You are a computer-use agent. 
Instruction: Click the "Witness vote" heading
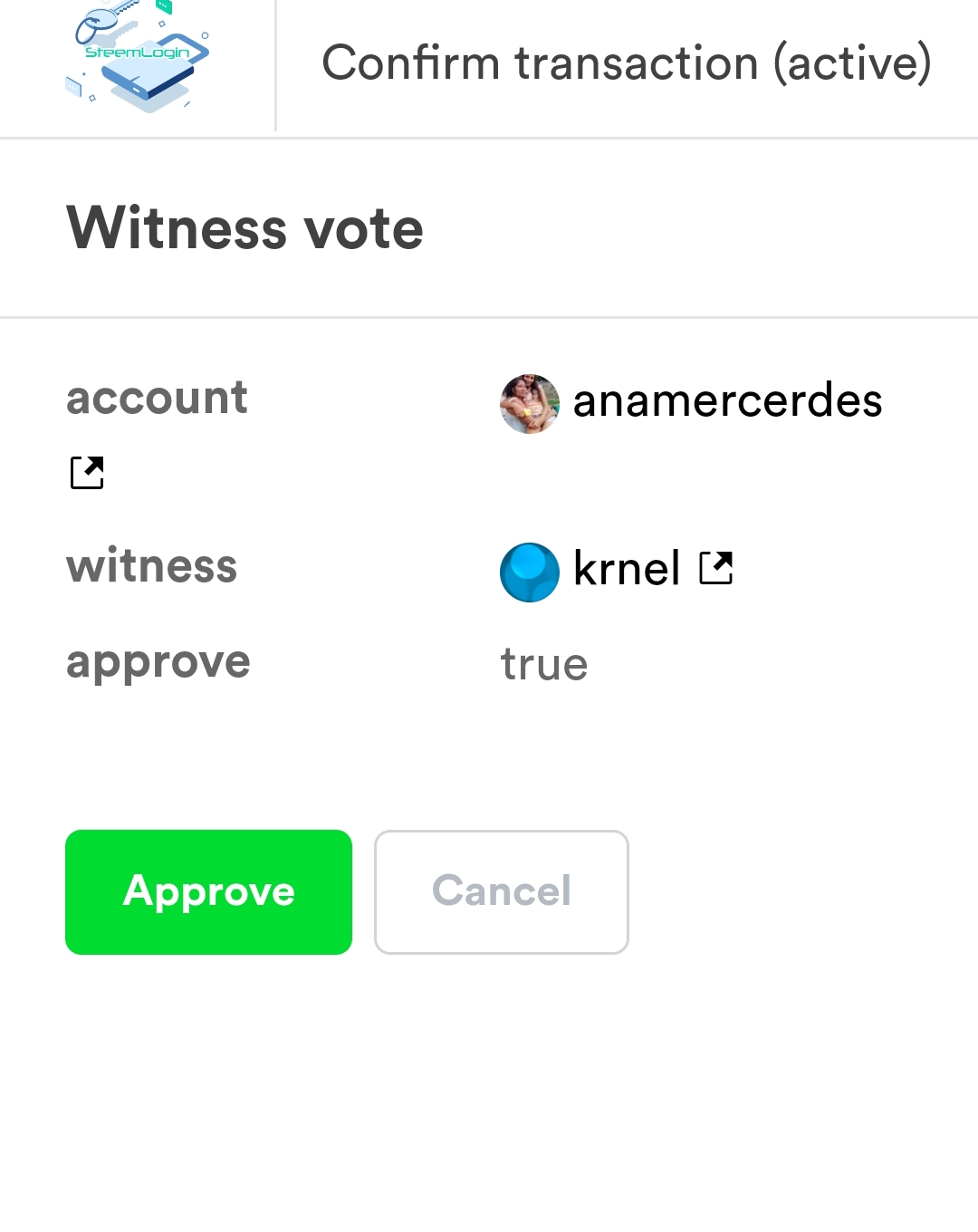coord(244,227)
